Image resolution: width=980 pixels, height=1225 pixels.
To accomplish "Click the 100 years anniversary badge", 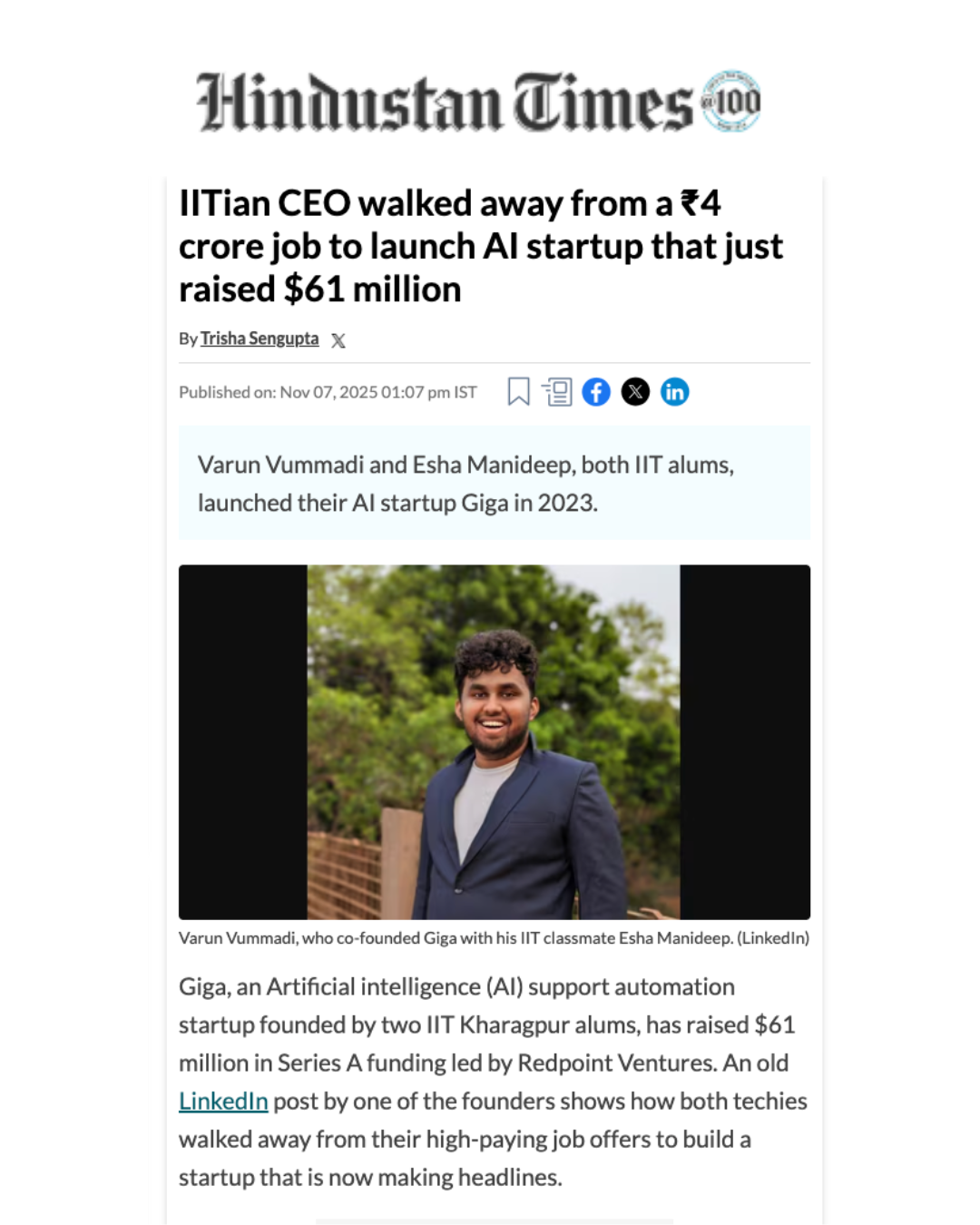I will [731, 101].
